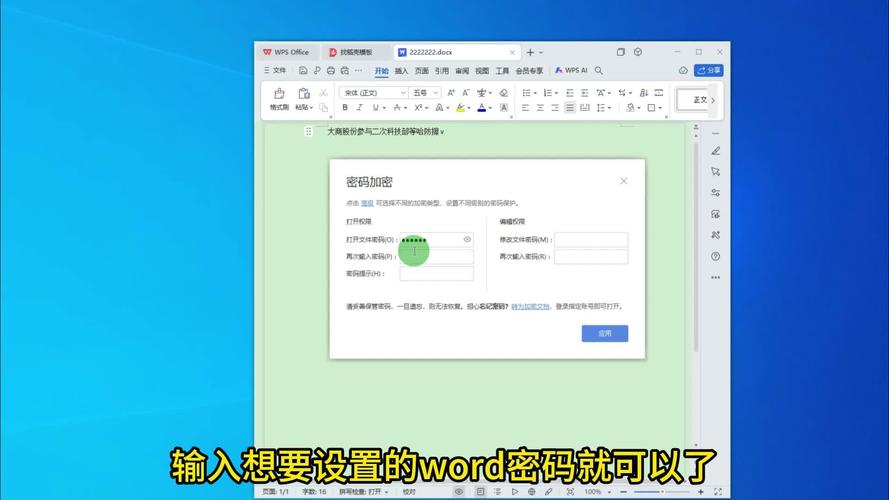Click the Print Preview icon
The width and height of the screenshot is (889, 500).
345,70
